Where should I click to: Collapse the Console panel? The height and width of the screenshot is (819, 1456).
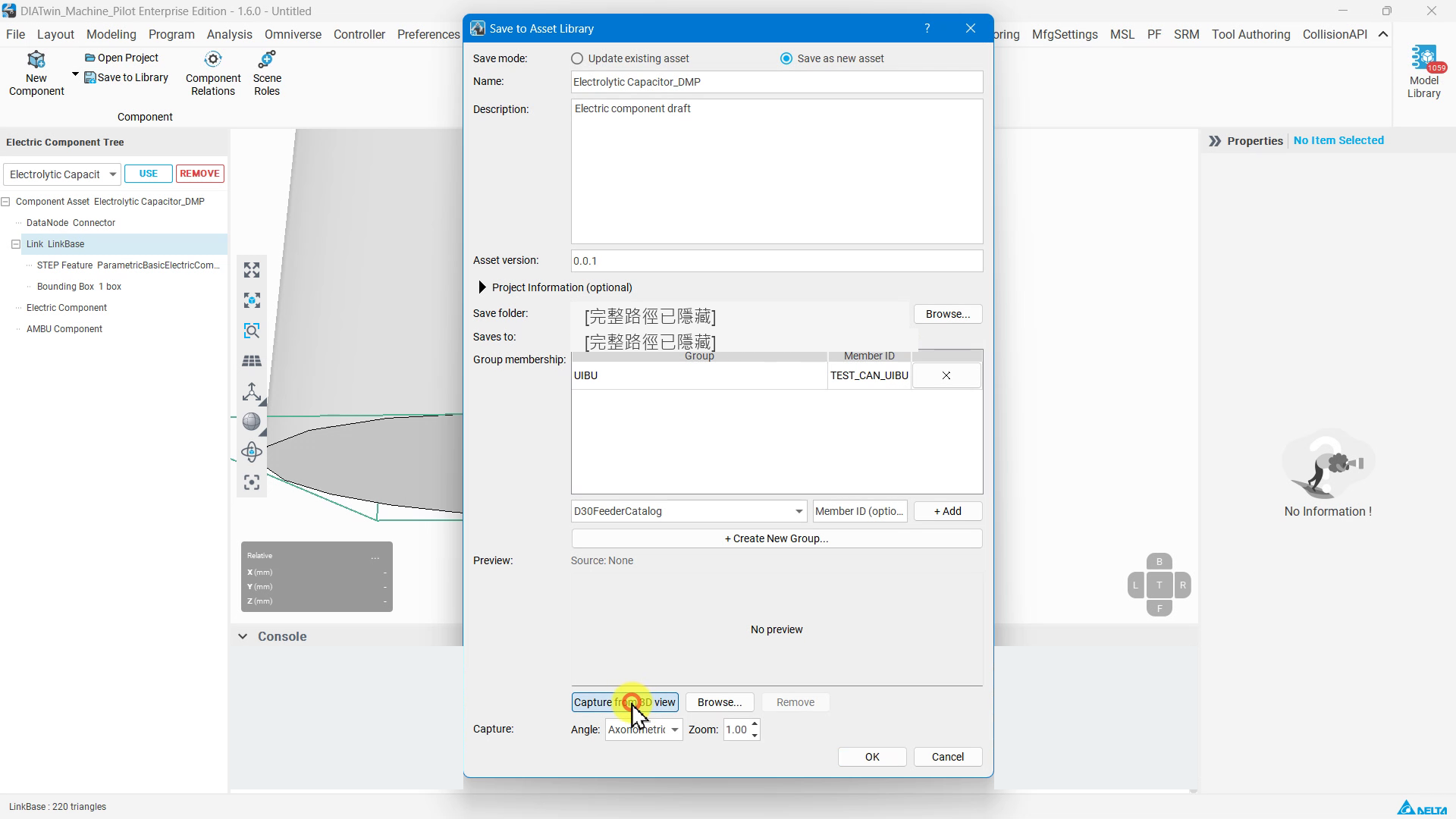pos(243,636)
